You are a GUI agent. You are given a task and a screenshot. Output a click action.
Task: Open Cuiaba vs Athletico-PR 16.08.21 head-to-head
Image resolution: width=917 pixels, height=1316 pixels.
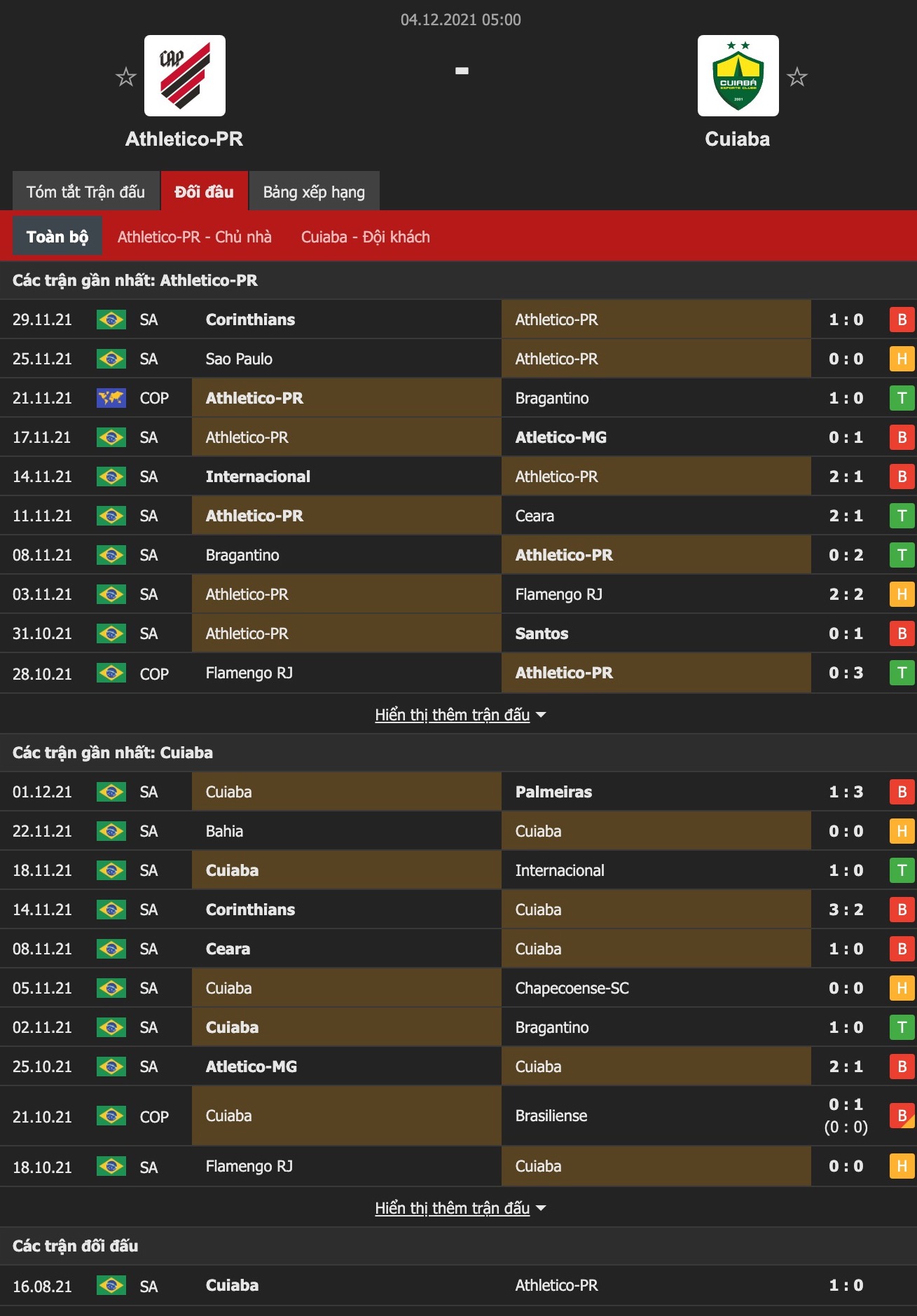pyautogui.click(x=458, y=1285)
